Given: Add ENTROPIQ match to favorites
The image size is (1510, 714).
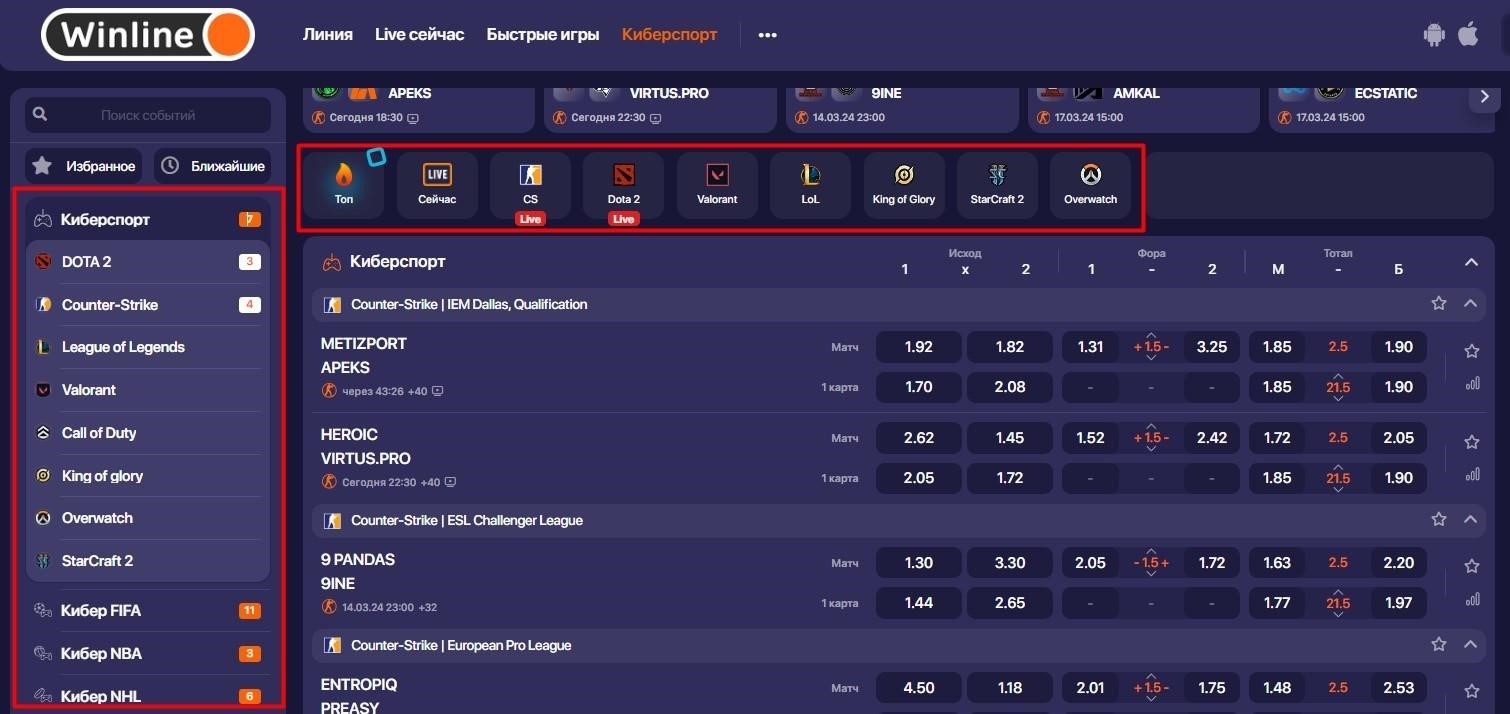Looking at the screenshot, I should click(x=1472, y=691).
